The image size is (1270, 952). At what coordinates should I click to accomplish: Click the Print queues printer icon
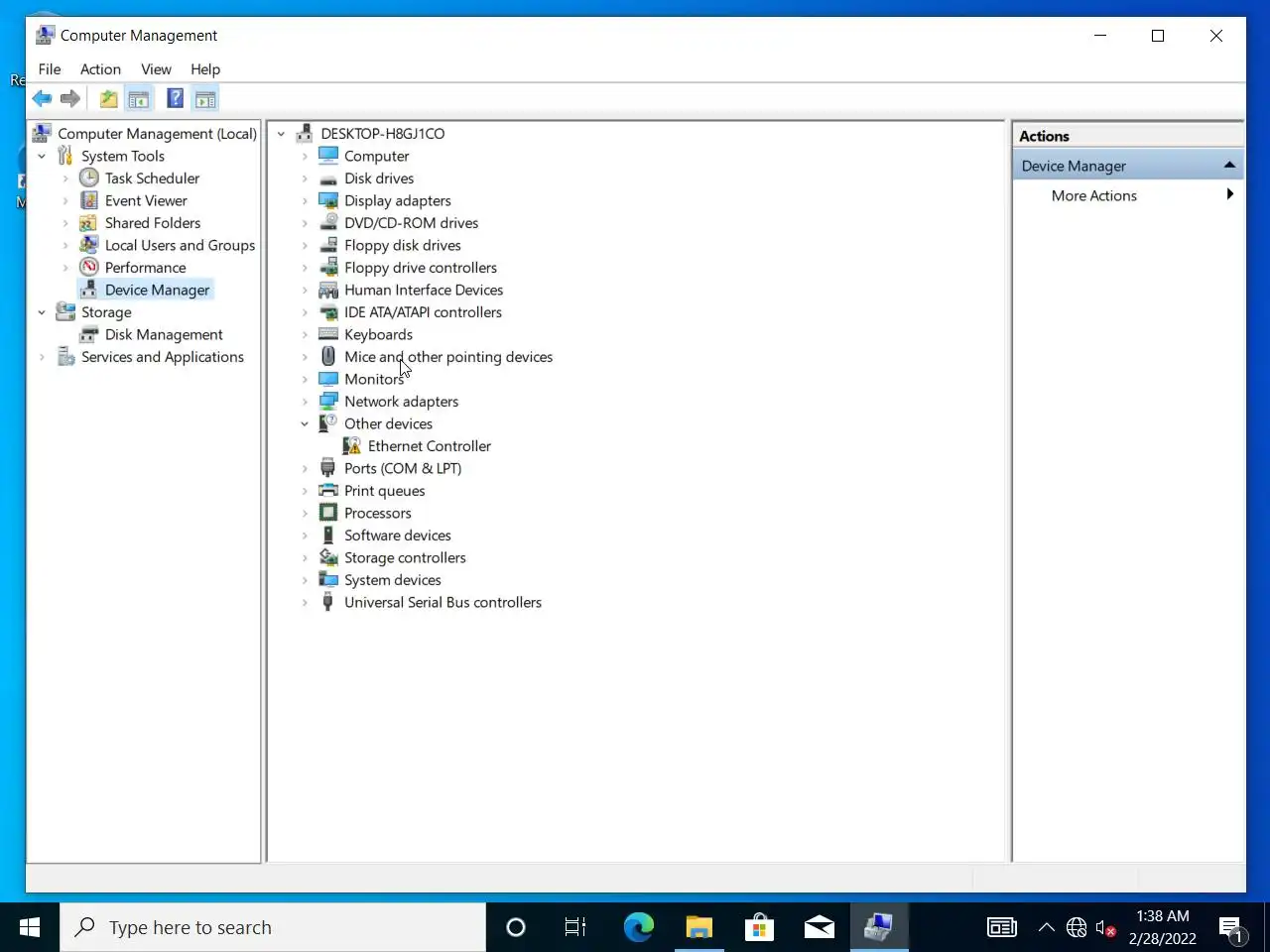[x=328, y=491]
